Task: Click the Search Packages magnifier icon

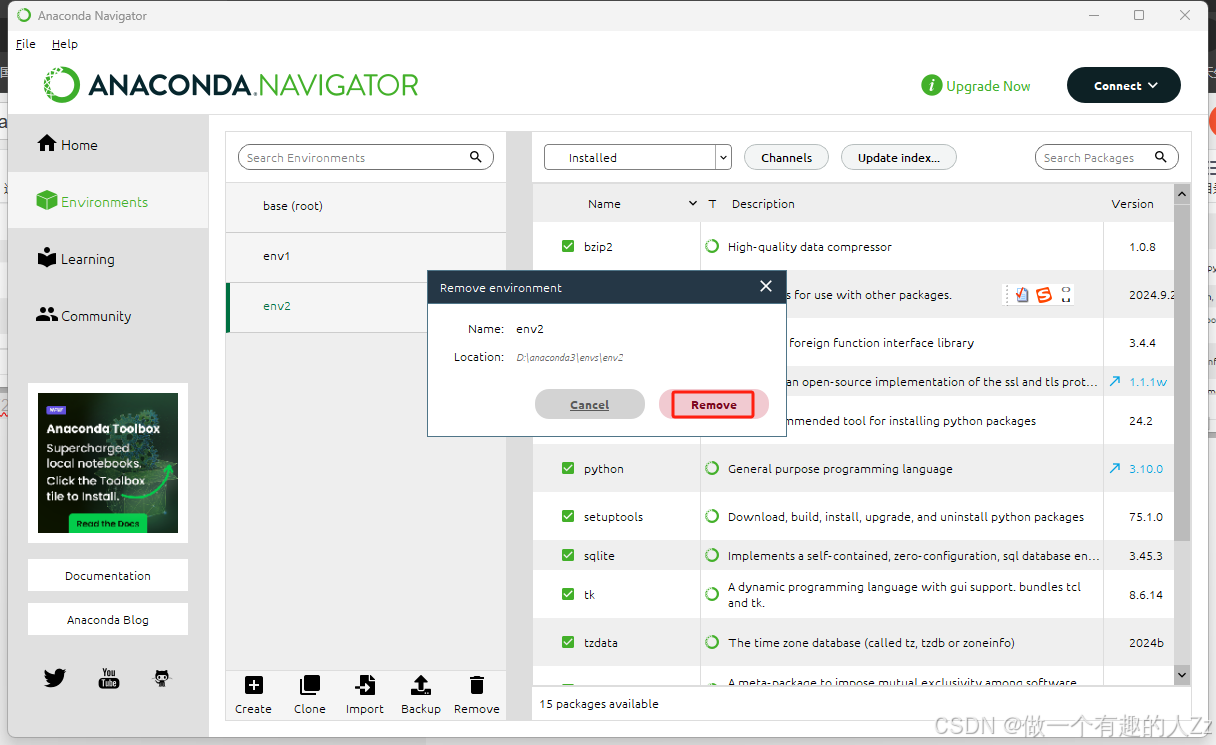Action: click(1161, 157)
